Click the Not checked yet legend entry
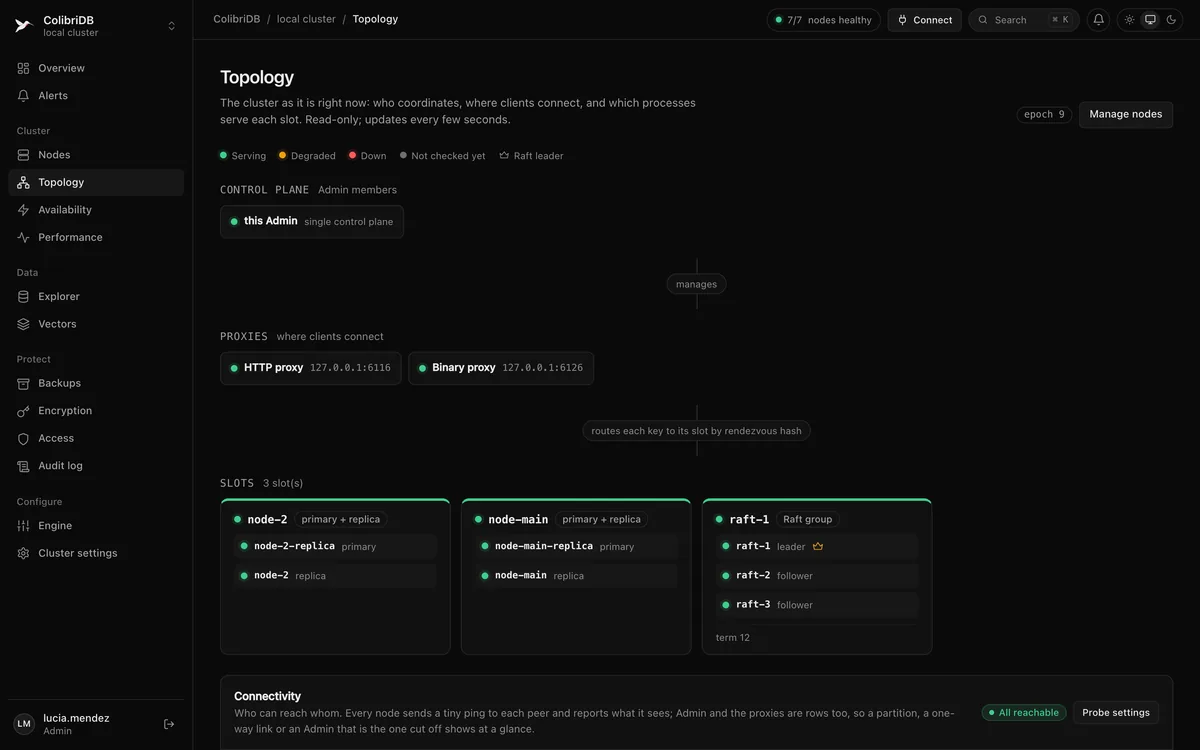Image resolution: width=1200 pixels, height=750 pixels. 442,156
